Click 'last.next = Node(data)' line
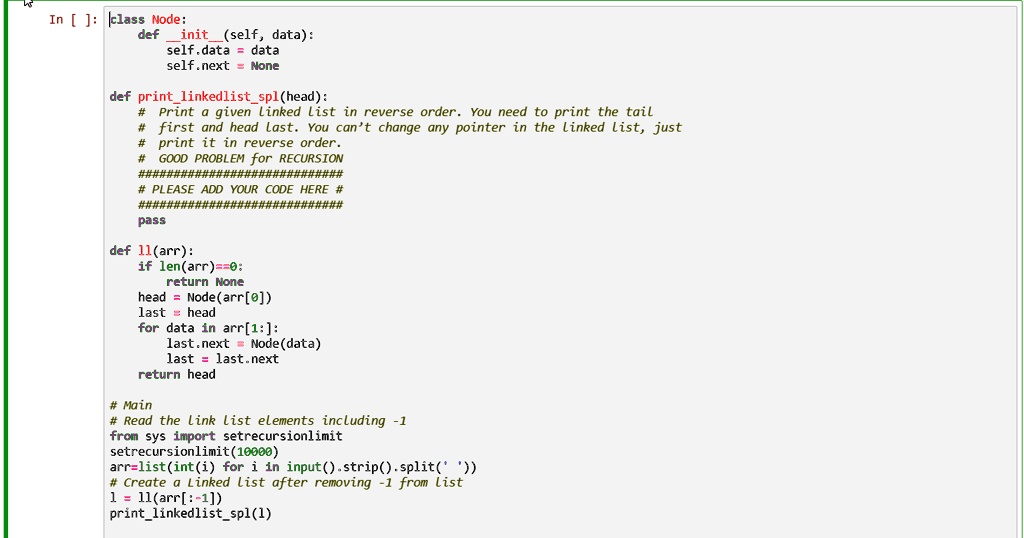 (x=243, y=343)
